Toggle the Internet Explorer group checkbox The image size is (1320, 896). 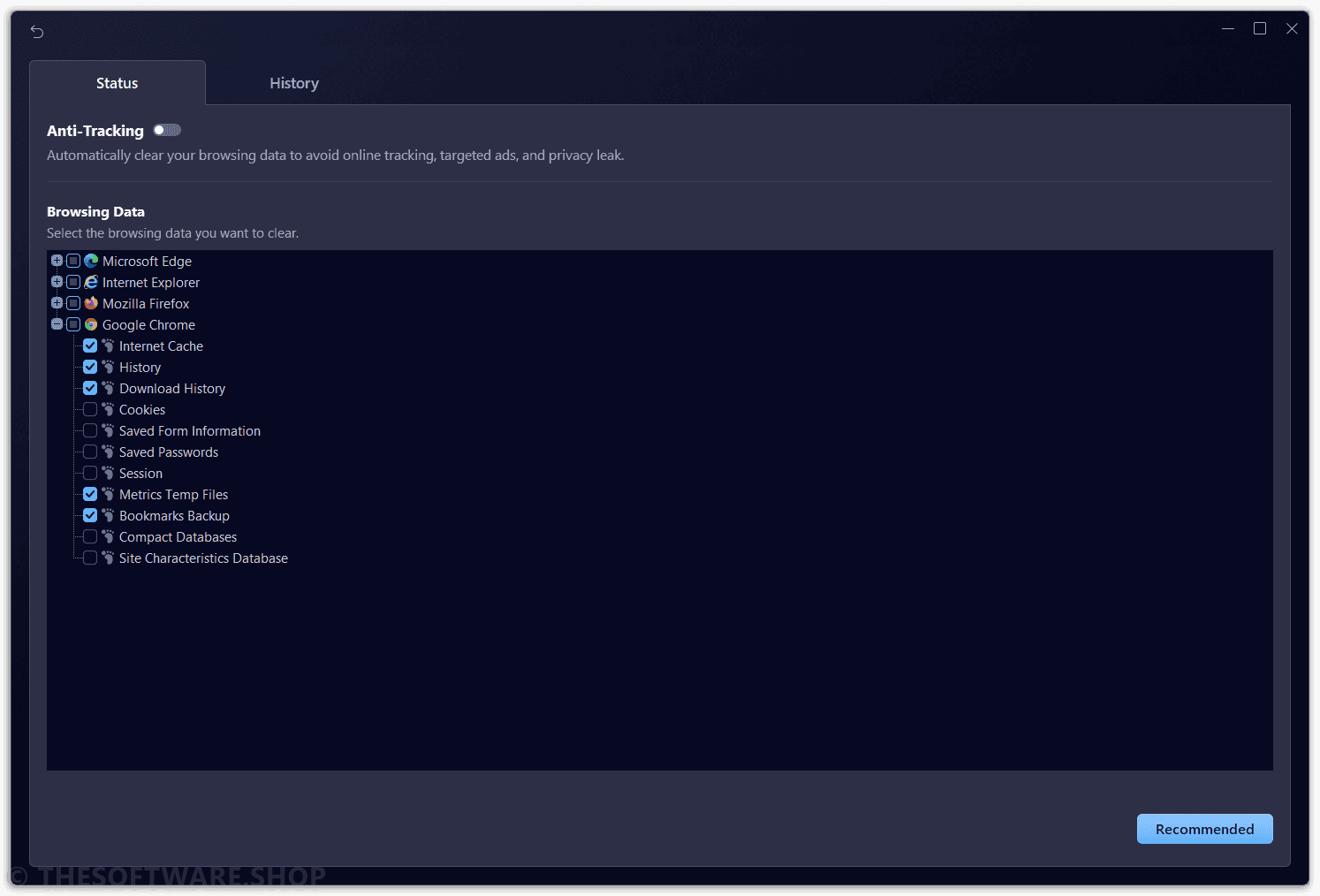coord(73,282)
